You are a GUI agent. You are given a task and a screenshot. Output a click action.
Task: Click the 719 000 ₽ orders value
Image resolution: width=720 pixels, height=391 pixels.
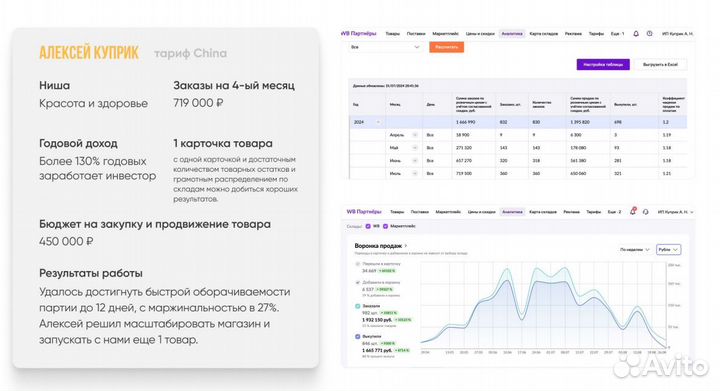pyautogui.click(x=198, y=103)
